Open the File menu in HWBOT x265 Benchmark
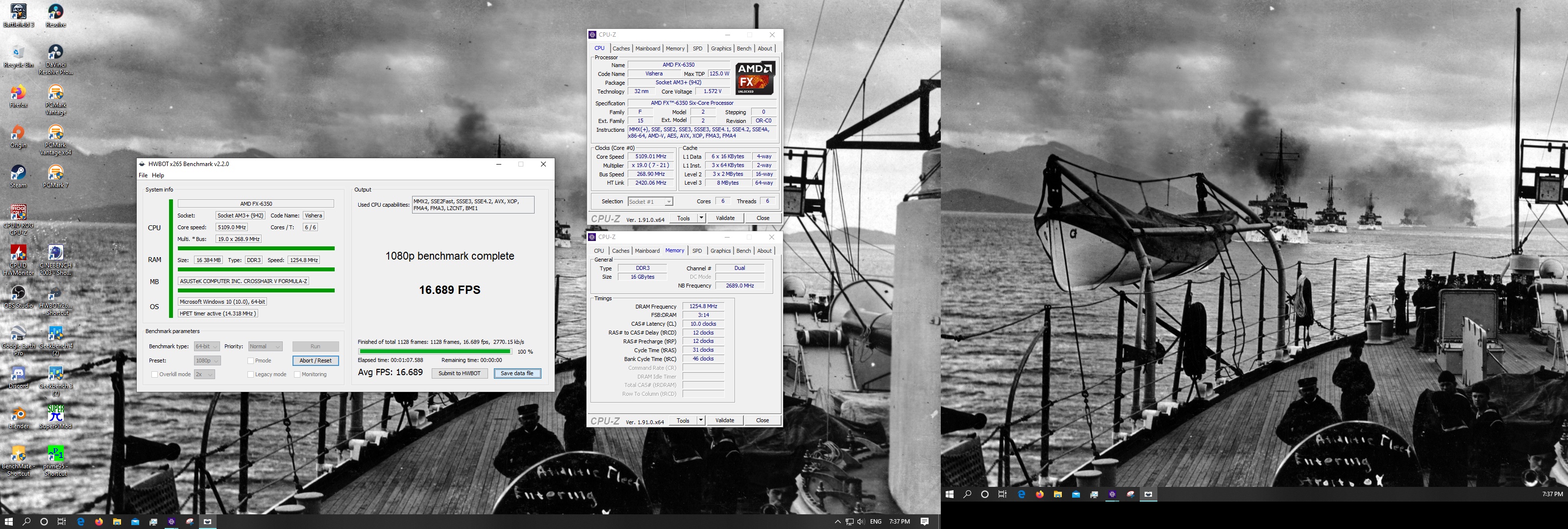The image size is (1568, 529). click(x=143, y=175)
